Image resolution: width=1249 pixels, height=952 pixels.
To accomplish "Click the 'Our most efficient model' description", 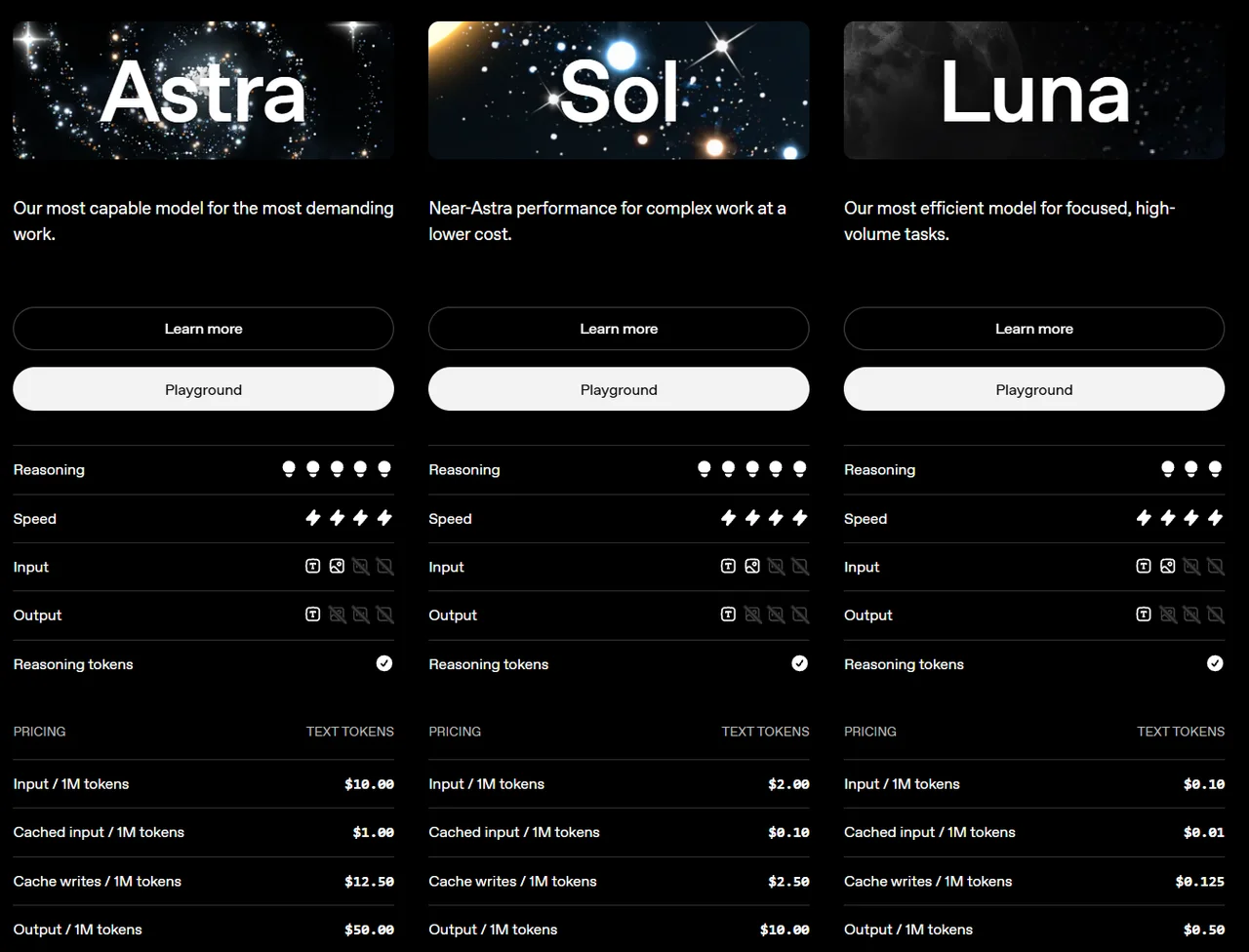I will coord(1009,220).
